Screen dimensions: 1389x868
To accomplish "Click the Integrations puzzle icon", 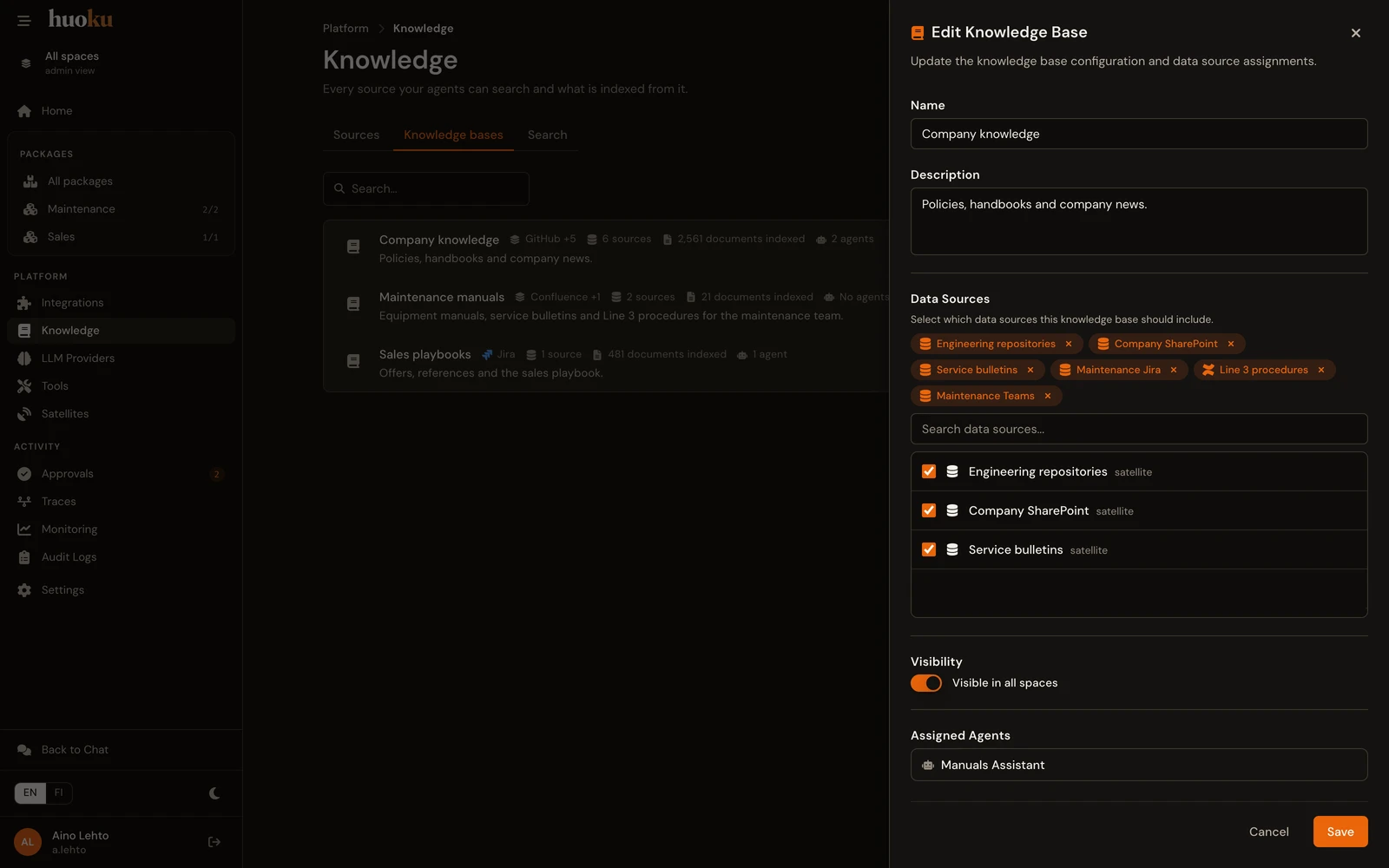I will pyautogui.click(x=24, y=303).
